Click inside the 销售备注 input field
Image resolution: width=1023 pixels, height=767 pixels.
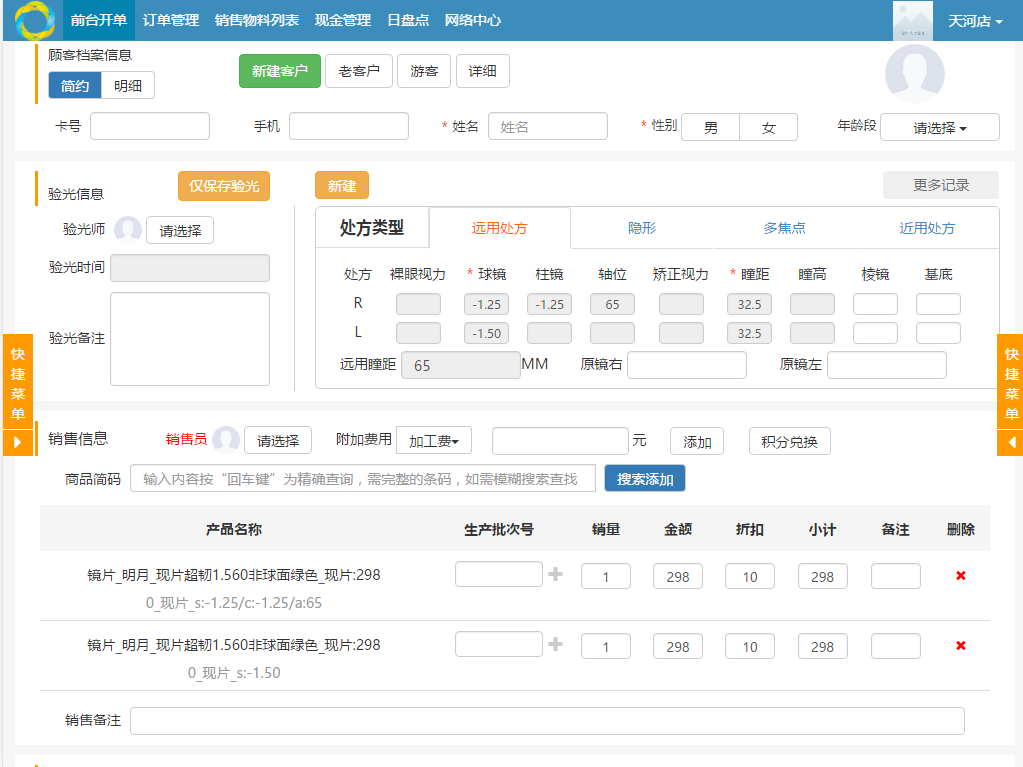[550, 721]
